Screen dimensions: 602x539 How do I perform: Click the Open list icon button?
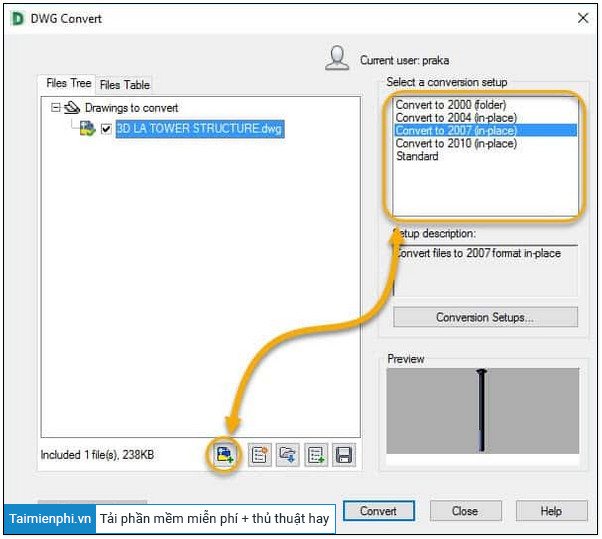(288, 455)
